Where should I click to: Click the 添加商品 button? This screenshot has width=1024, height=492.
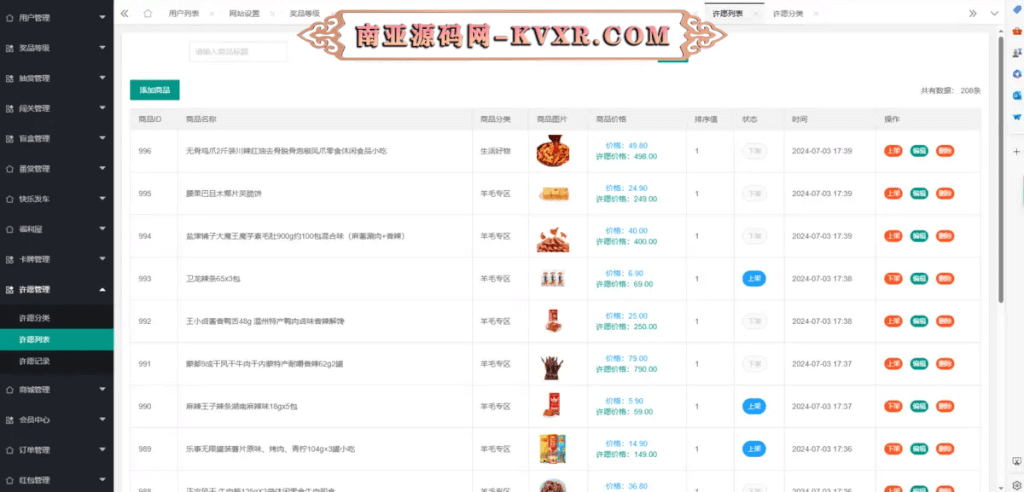click(x=154, y=90)
